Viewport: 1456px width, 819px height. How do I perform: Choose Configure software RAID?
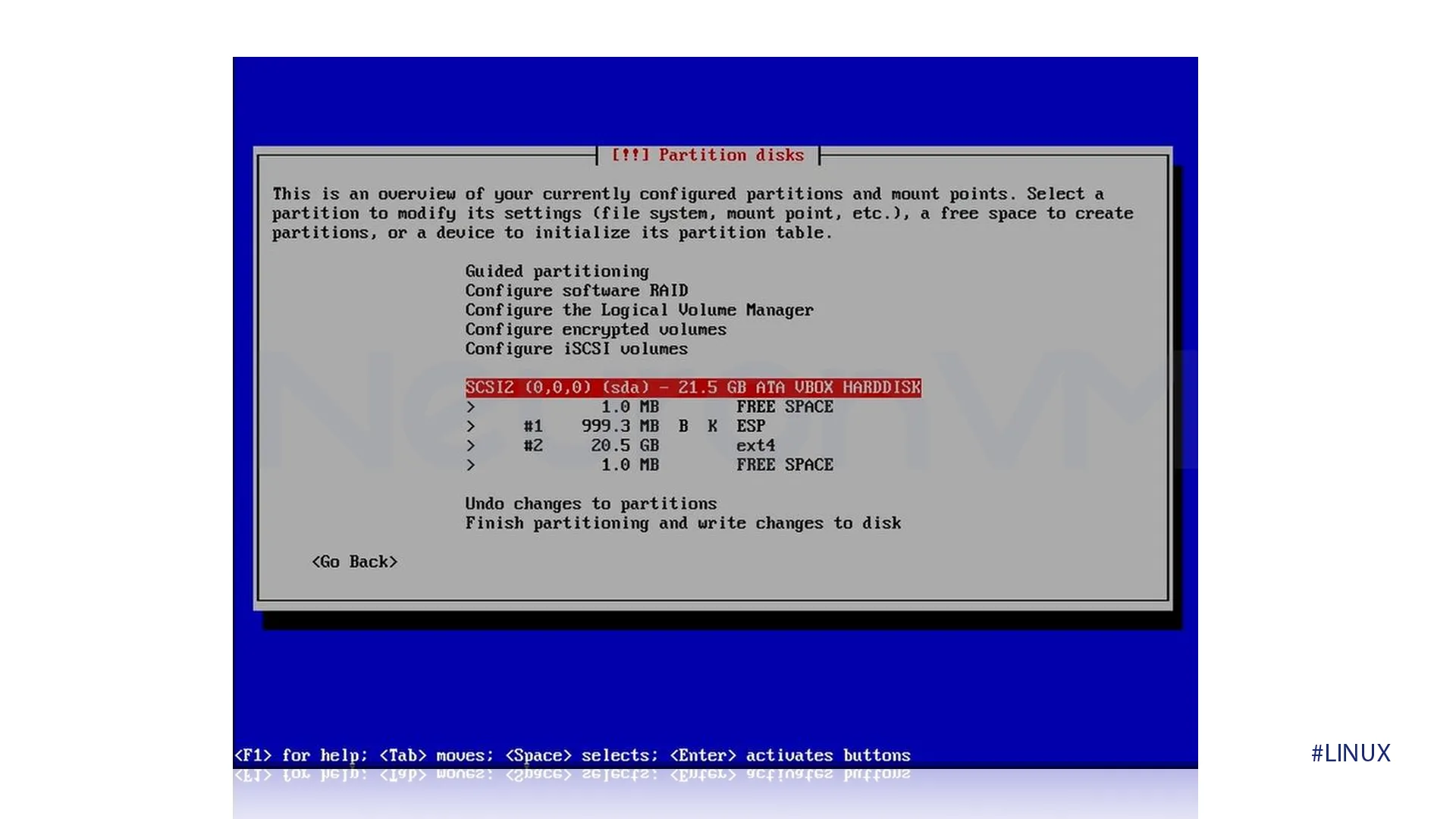tap(576, 290)
